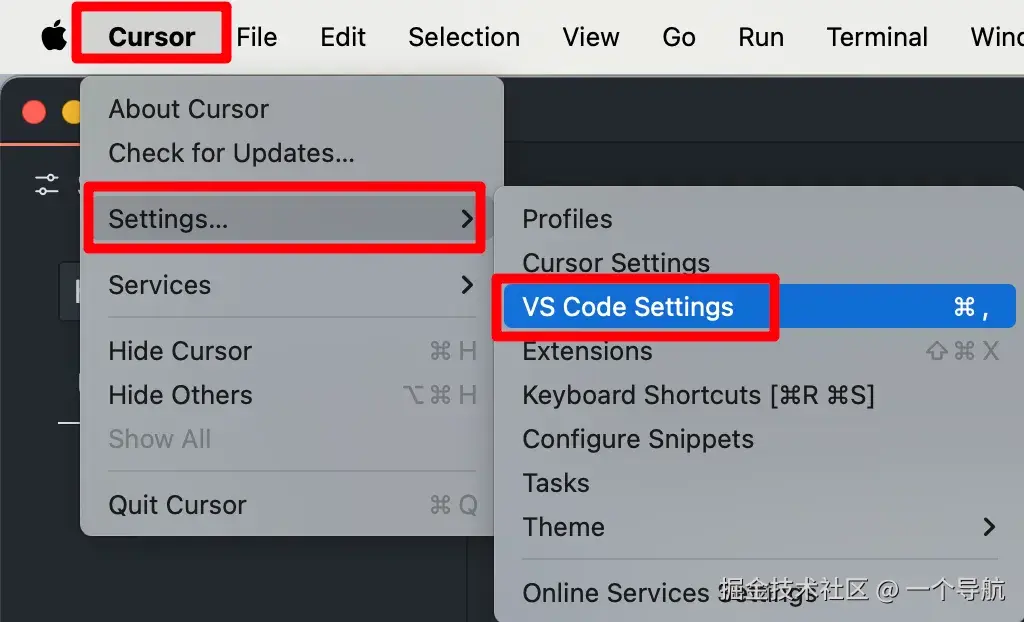Open the Cursor menu
This screenshot has width=1024, height=622.
150,37
